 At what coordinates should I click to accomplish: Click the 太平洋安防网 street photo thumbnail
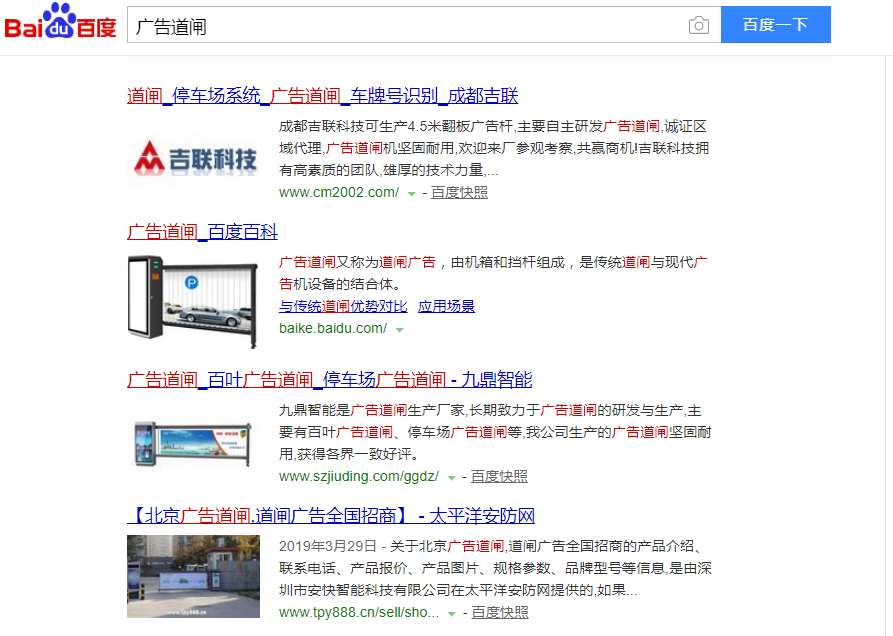coord(193,576)
